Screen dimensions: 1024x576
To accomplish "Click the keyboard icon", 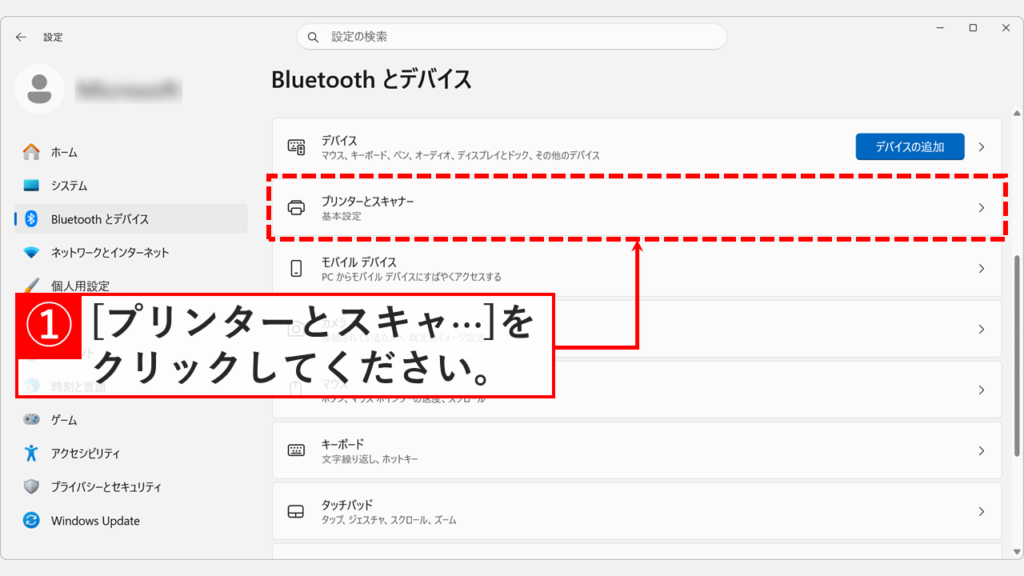I will (296, 451).
